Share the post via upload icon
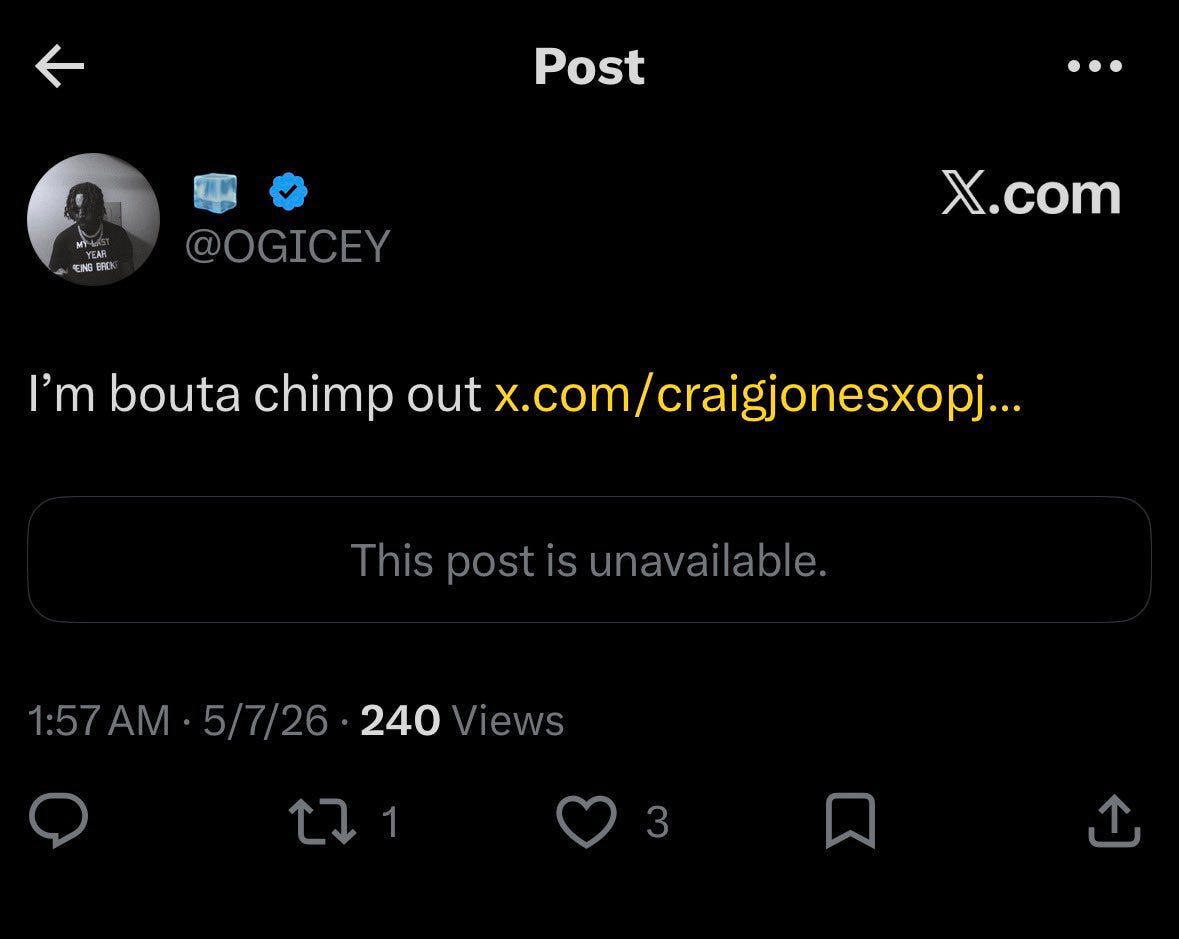This screenshot has height=939, width=1179. (1114, 821)
